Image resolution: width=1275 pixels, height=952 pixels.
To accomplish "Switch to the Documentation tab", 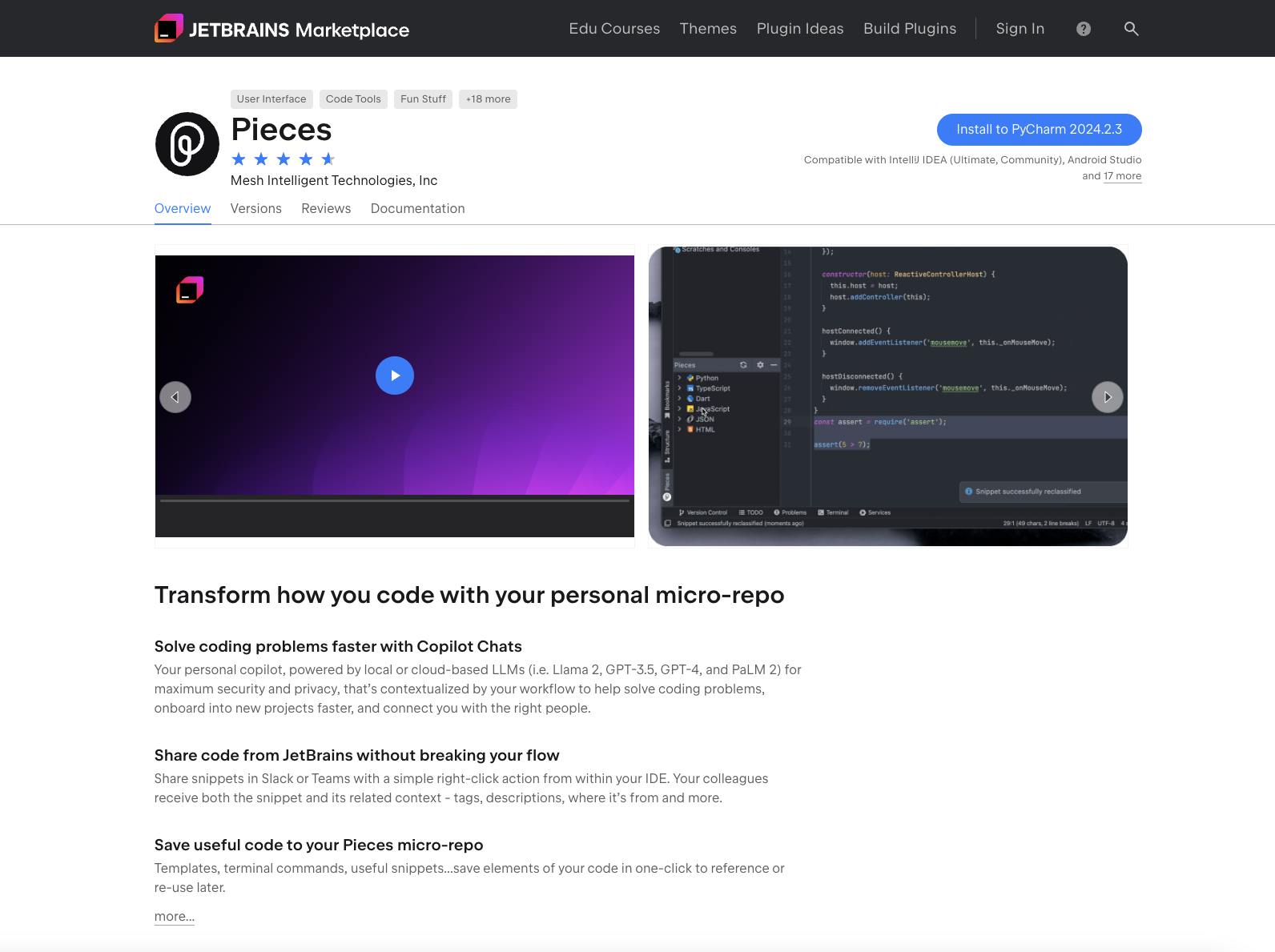I will 417,208.
